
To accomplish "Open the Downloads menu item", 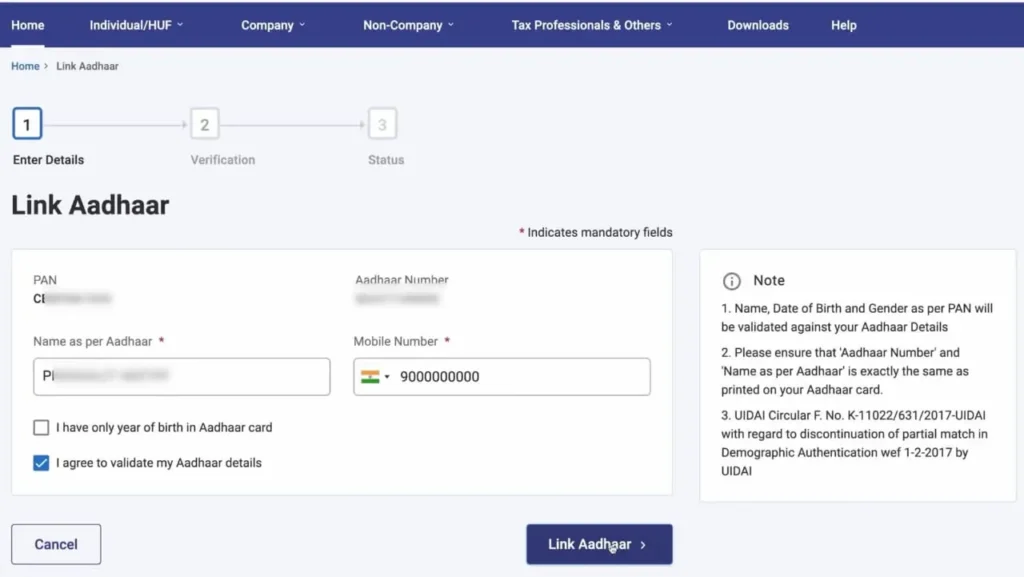I will click(758, 25).
